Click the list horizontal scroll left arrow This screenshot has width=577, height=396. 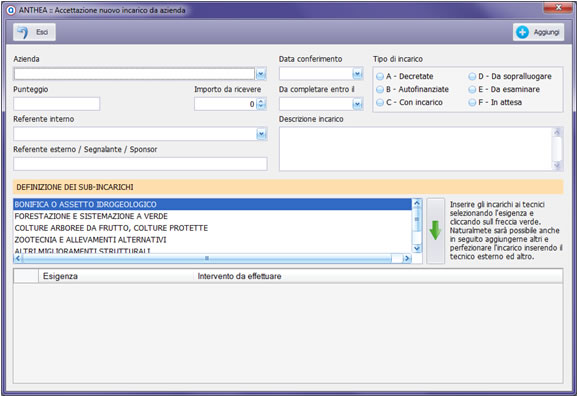point(18,259)
